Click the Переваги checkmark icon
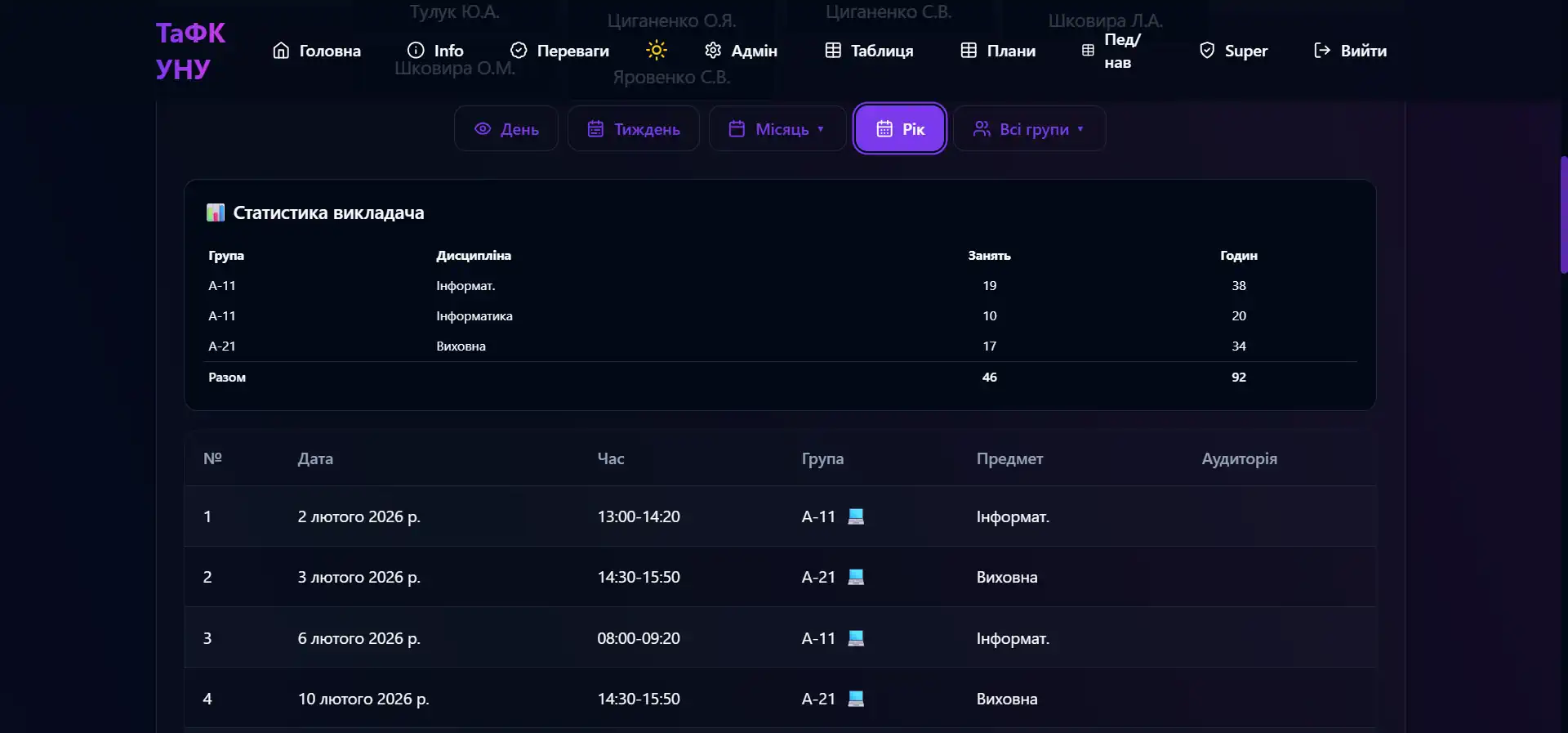Image resolution: width=1568 pixels, height=733 pixels. click(519, 51)
